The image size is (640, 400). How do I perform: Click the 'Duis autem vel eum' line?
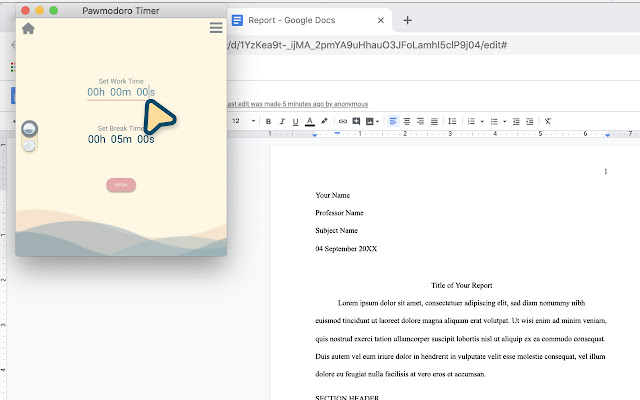[x=460, y=356]
